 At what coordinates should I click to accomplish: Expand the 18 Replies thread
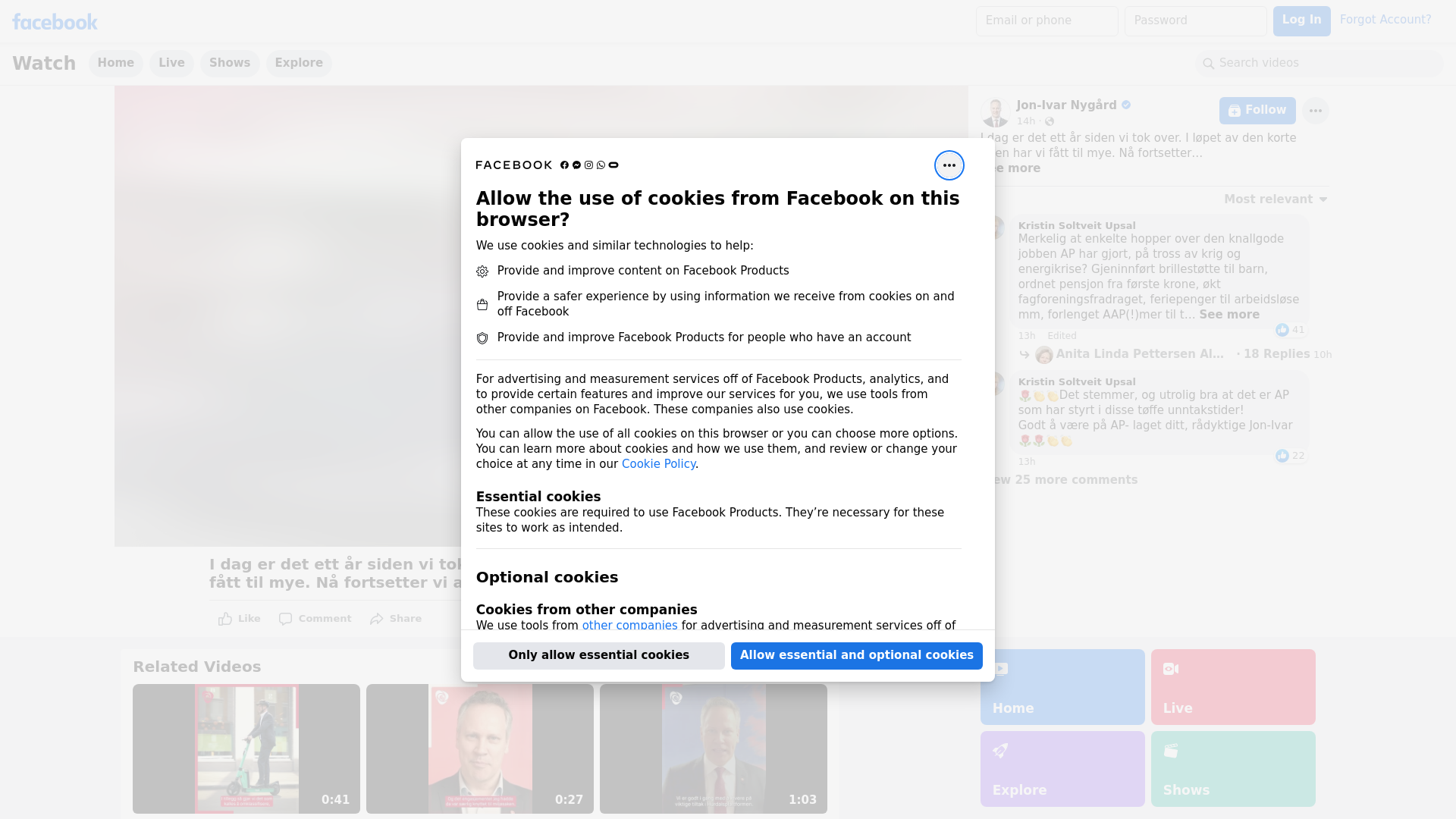1276,354
